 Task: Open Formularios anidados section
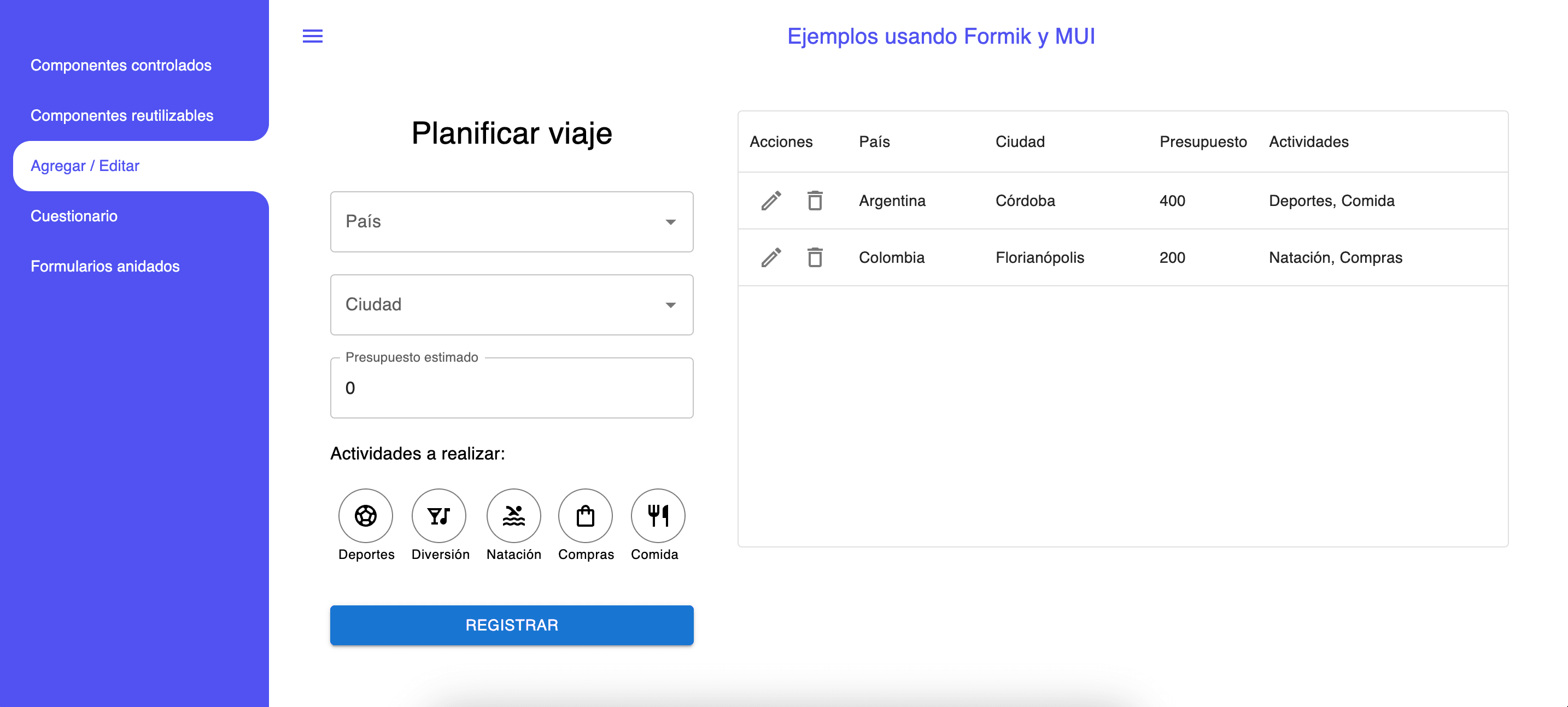click(106, 267)
